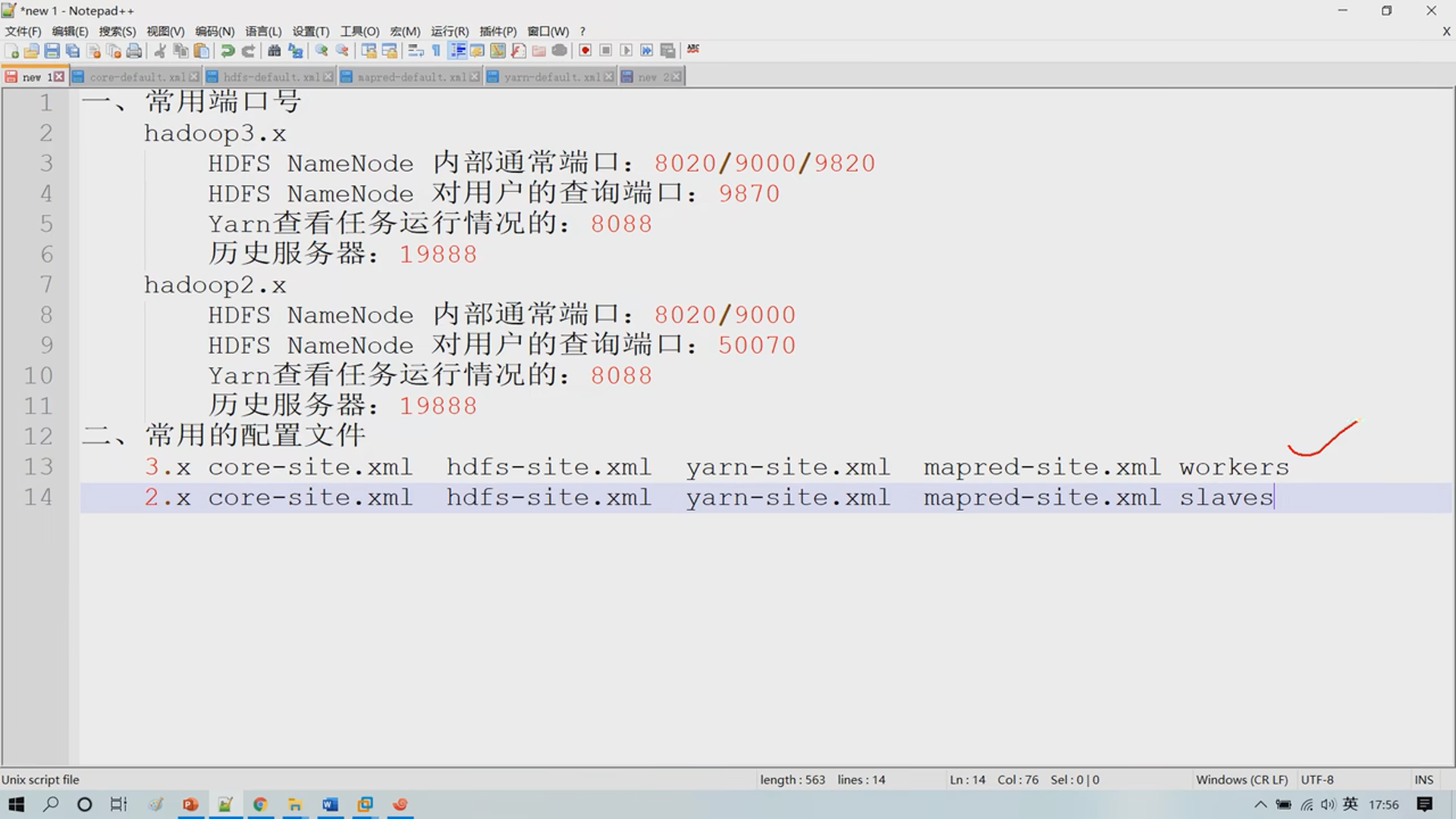Open Folder as Workspace icon
The height and width of the screenshot is (819, 1456).
538,51
